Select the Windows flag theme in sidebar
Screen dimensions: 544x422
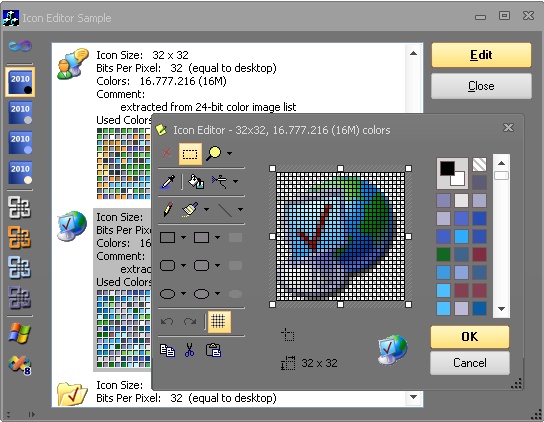[x=19, y=334]
